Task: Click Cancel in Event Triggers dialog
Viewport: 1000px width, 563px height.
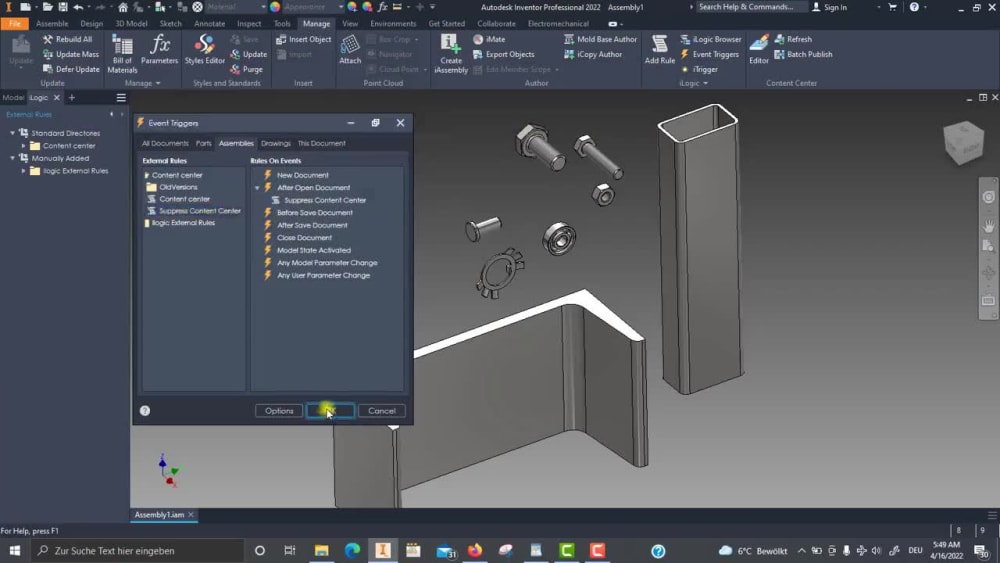Action: [x=381, y=411]
